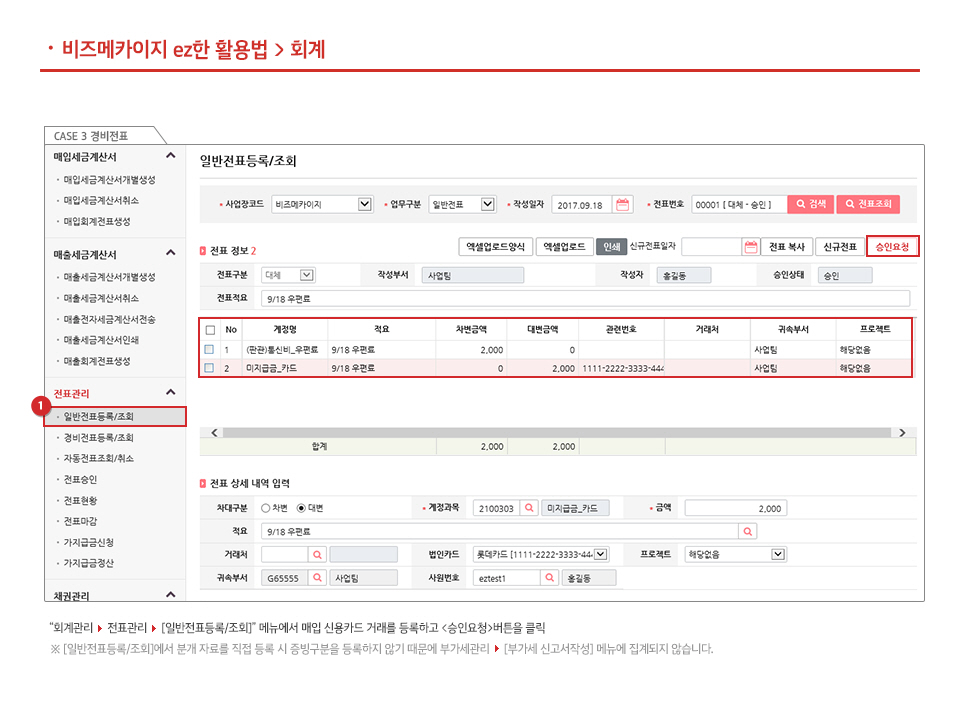The image size is (960, 720).
Task: Click 계정과목 code field 2100303
Action: (497, 508)
